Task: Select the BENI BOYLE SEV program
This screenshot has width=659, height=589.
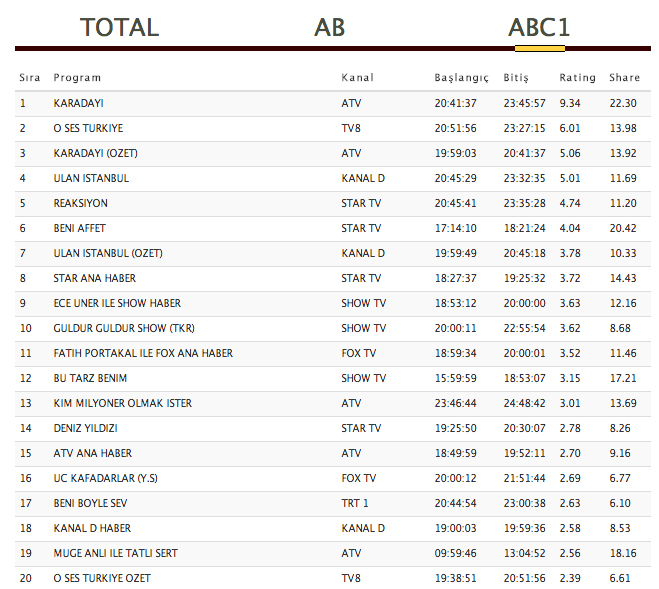Action: tap(90, 503)
